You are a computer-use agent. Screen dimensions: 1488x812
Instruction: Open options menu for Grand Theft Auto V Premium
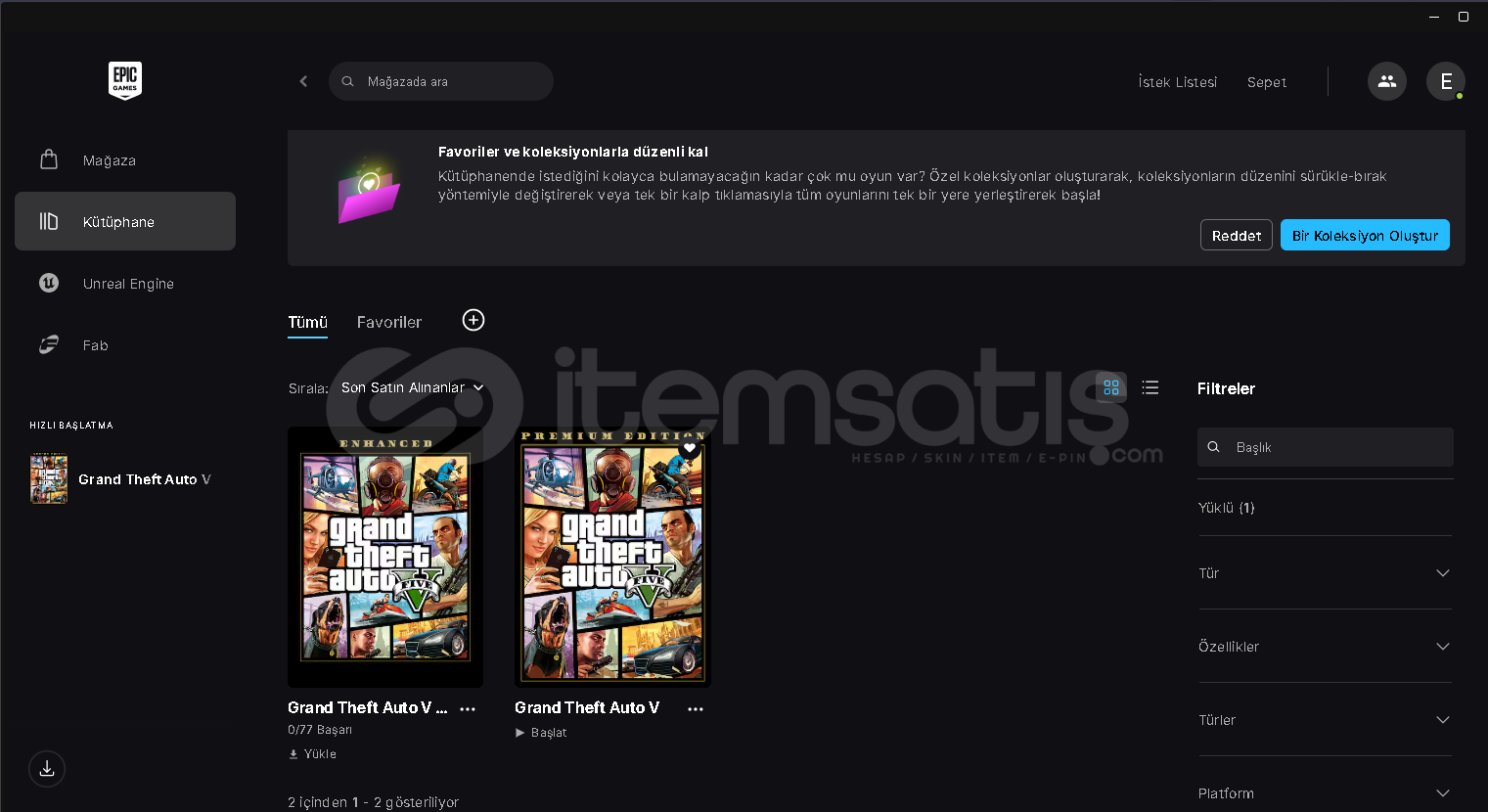[696, 709]
